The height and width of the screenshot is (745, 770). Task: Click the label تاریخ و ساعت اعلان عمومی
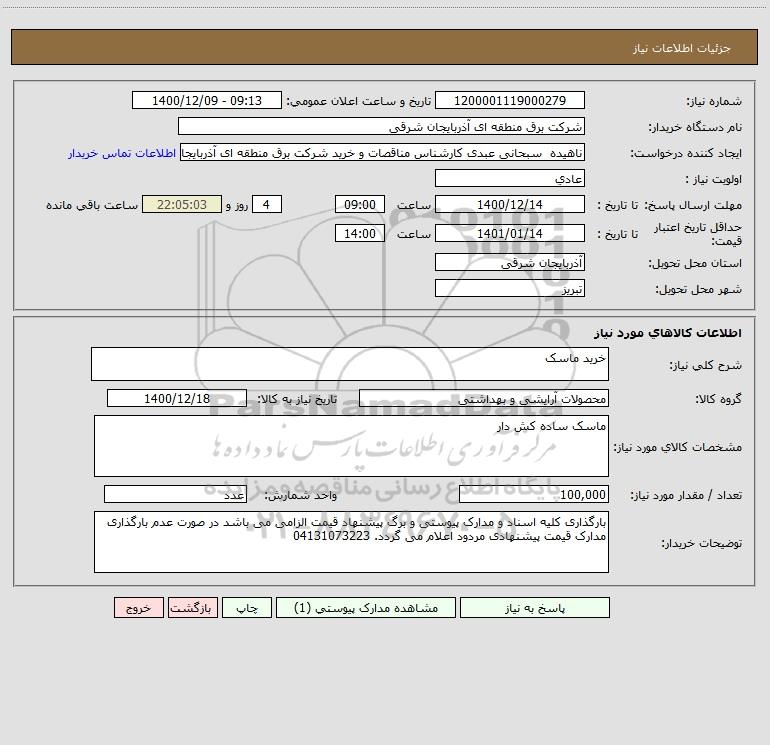(358, 101)
